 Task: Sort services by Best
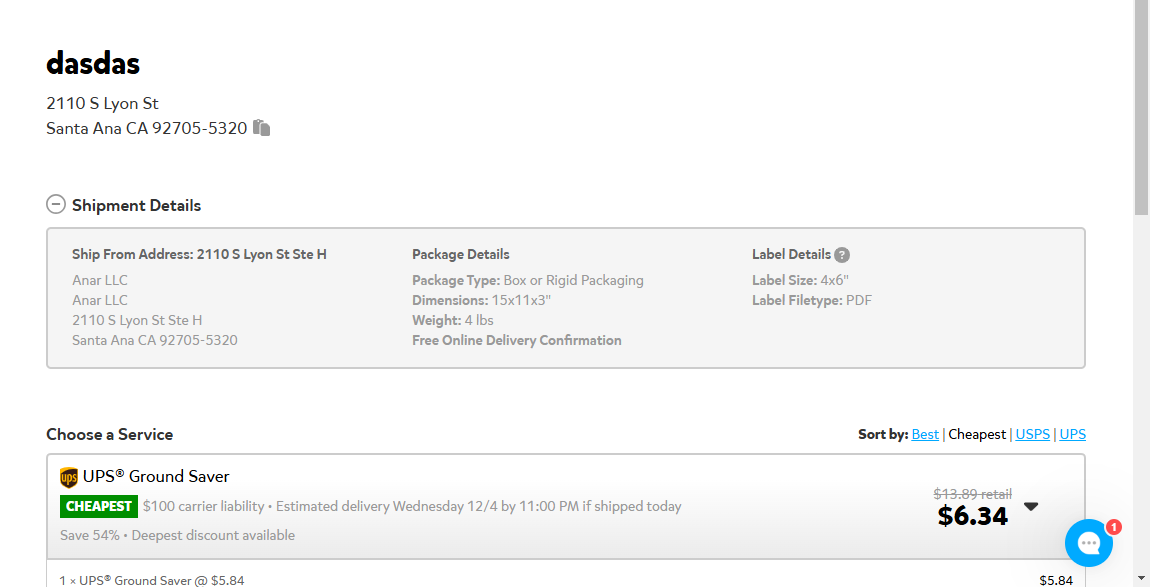pyautogui.click(x=925, y=434)
